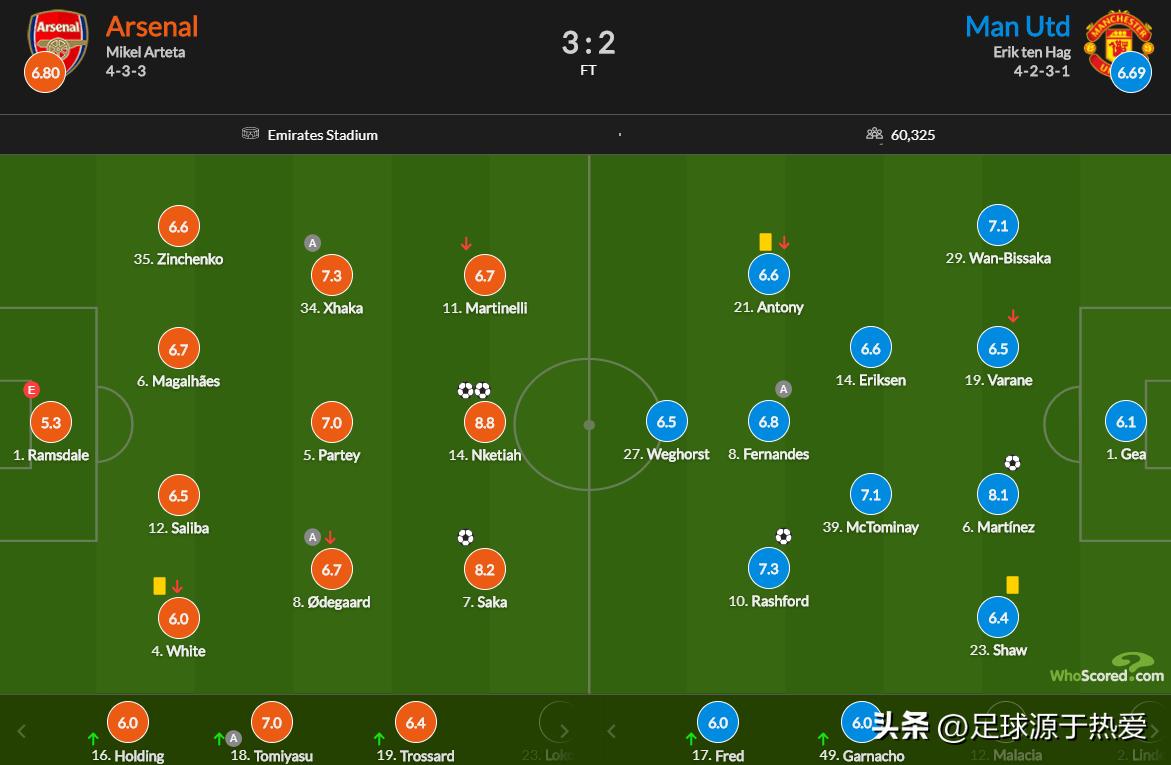1171x765 pixels.
Task: Click the Arsenal club crest
Action: click(59, 37)
